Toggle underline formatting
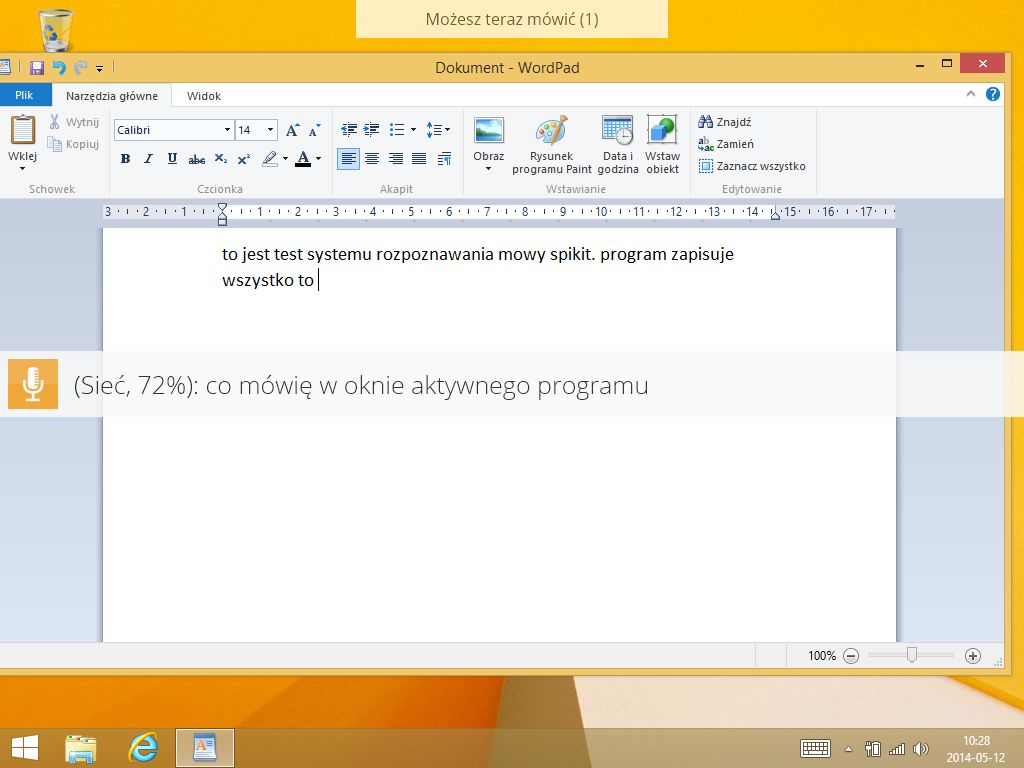This screenshot has height=768, width=1024. [172, 159]
